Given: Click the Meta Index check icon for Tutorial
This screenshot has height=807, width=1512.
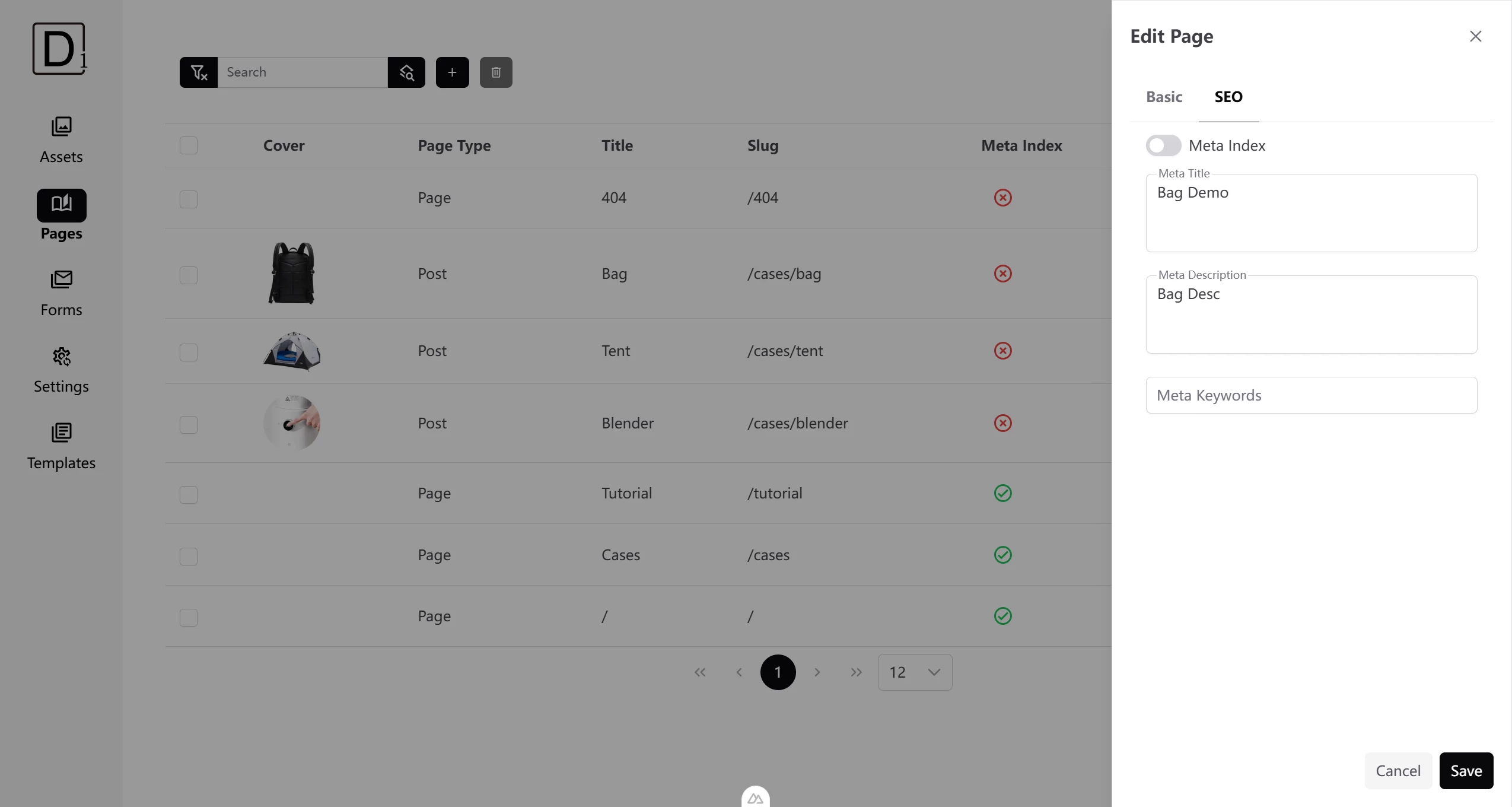Looking at the screenshot, I should click(x=1003, y=493).
